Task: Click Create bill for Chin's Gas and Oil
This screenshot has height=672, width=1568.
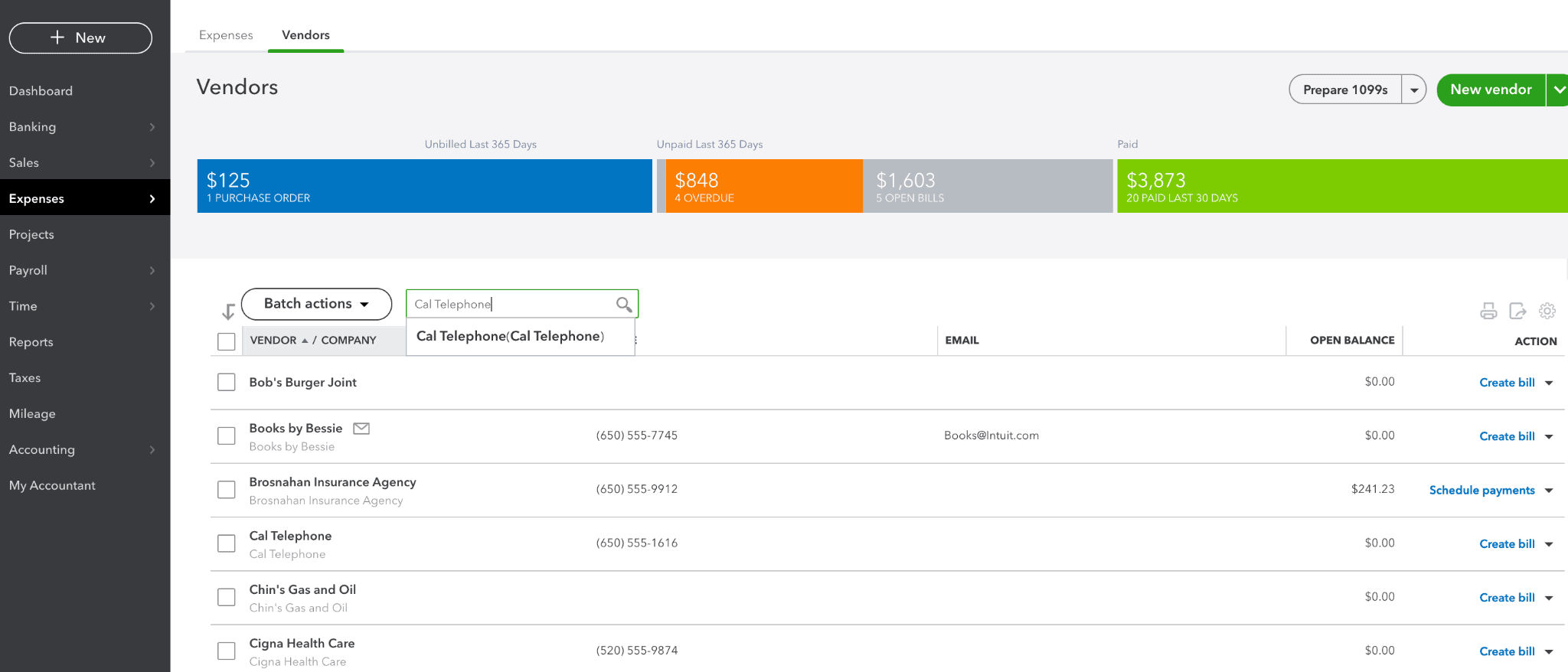Action: tap(1507, 598)
